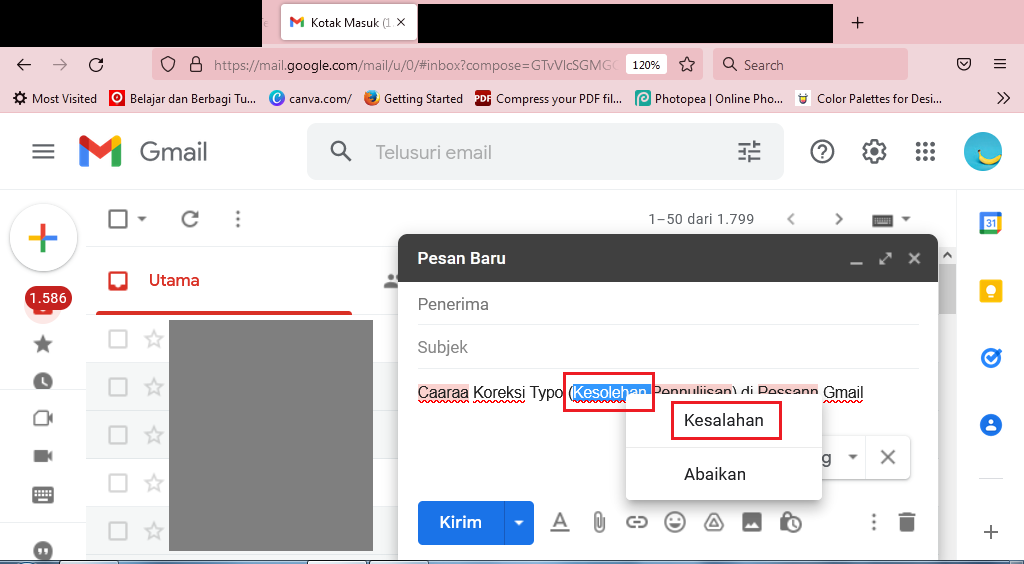This screenshot has width=1024, height=564.
Task: Open the Most Visited bookmark folder
Action: (x=55, y=99)
